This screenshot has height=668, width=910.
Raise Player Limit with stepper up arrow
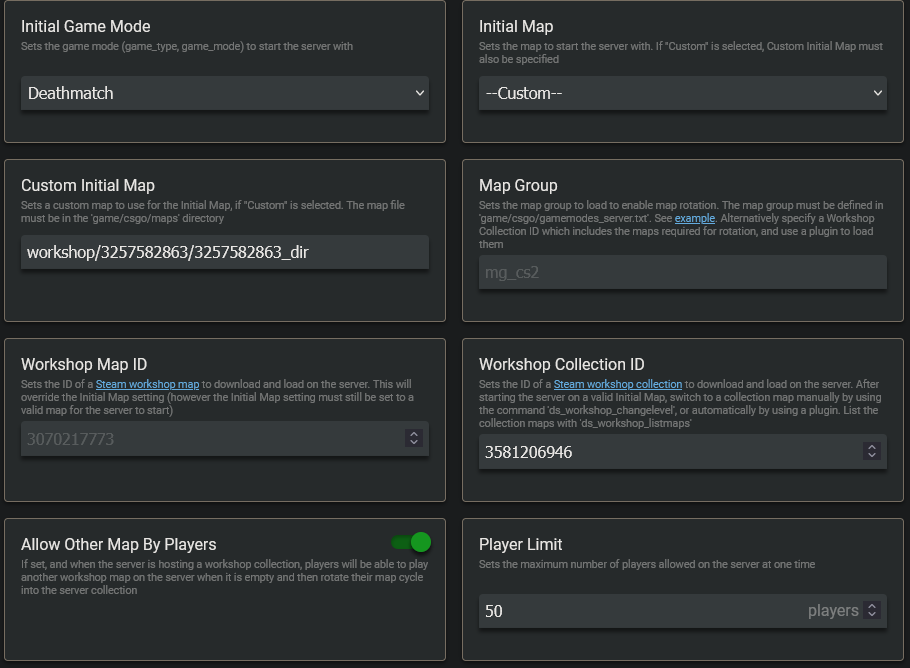click(x=872, y=606)
